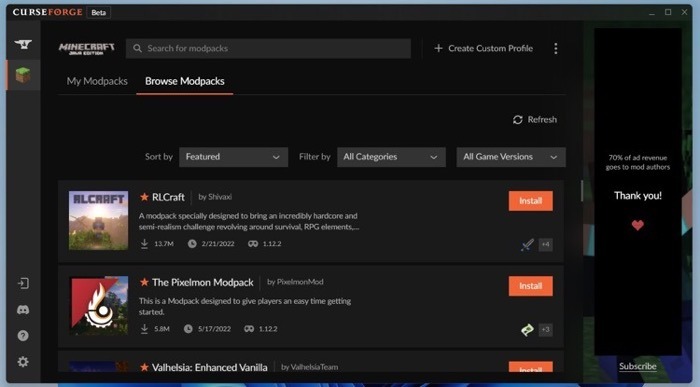The width and height of the screenshot is (700, 387).
Task: Click author name Shivaxi
Action: [x=220, y=197]
